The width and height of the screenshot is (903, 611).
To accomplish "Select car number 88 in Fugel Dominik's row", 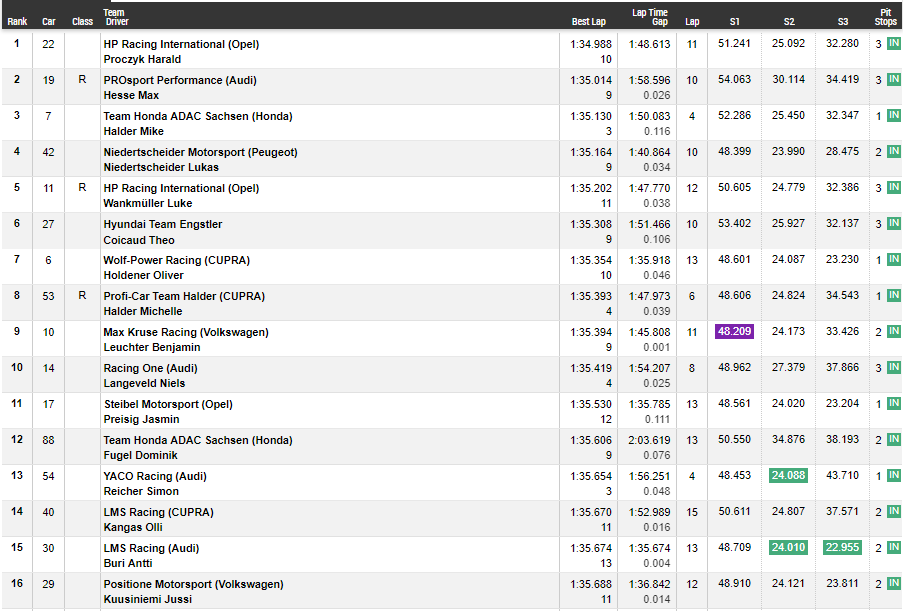I will (48, 440).
